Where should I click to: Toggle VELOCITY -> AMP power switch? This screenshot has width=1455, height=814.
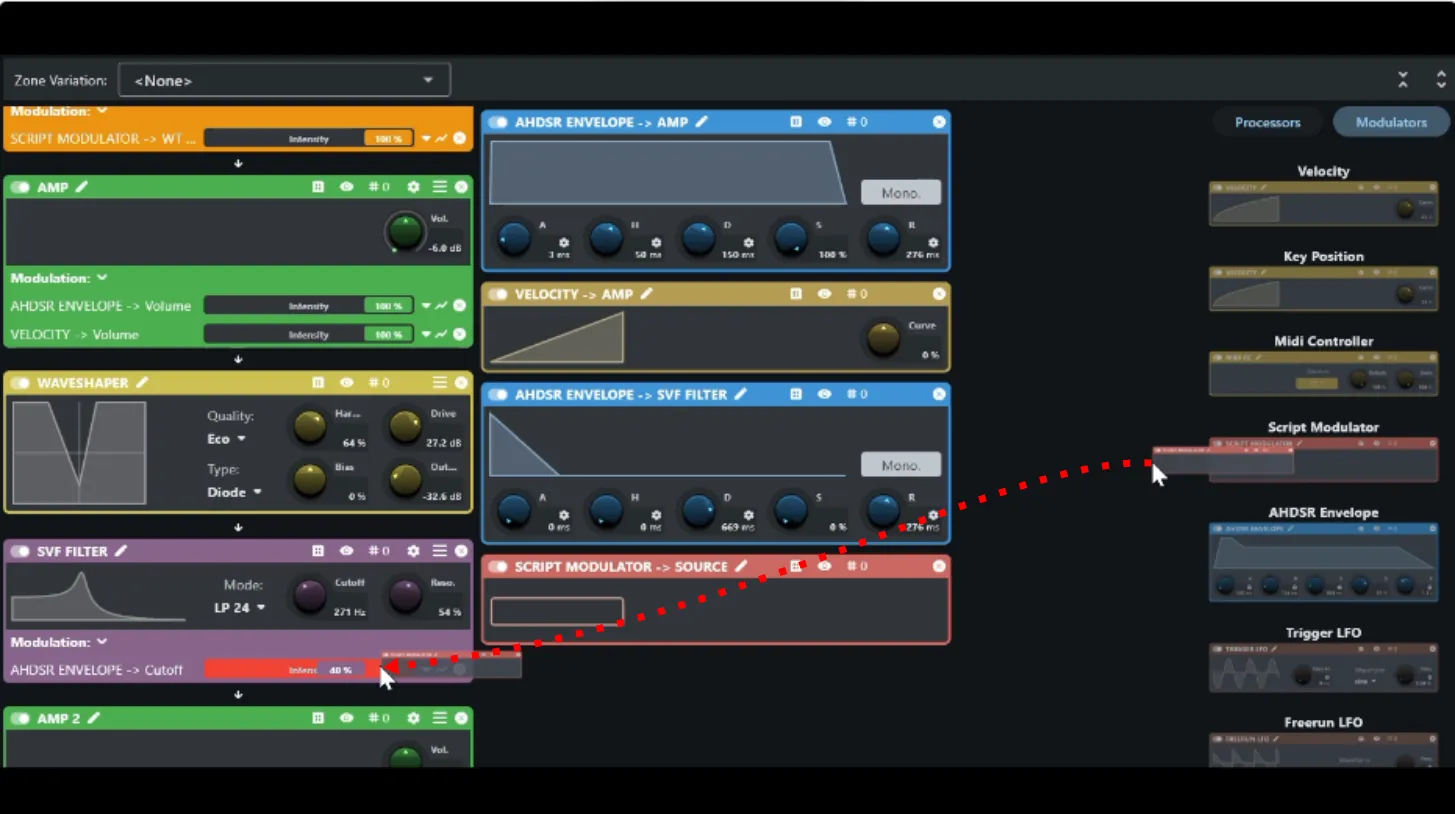click(498, 294)
